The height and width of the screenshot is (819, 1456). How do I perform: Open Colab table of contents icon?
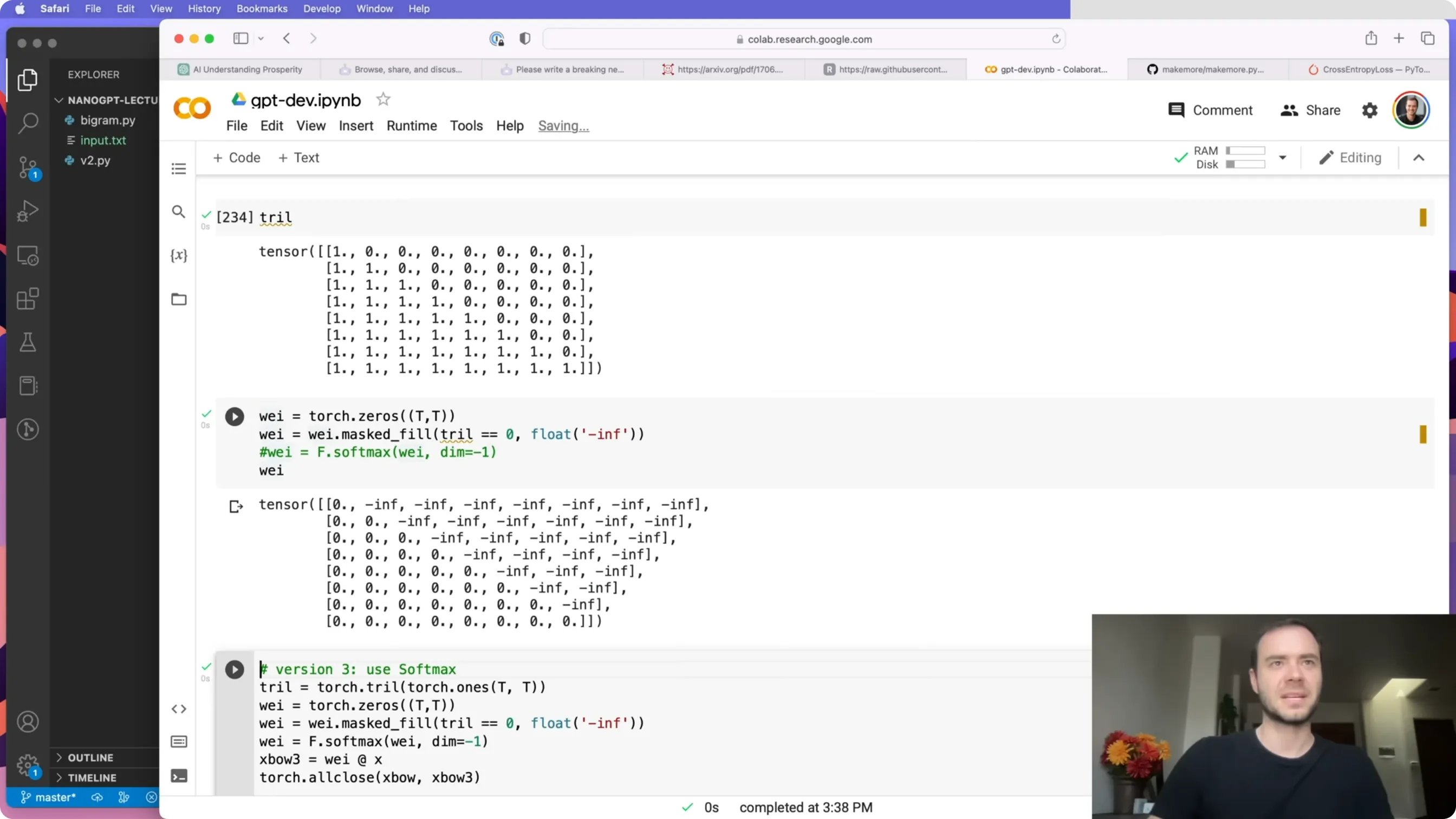tap(179, 168)
